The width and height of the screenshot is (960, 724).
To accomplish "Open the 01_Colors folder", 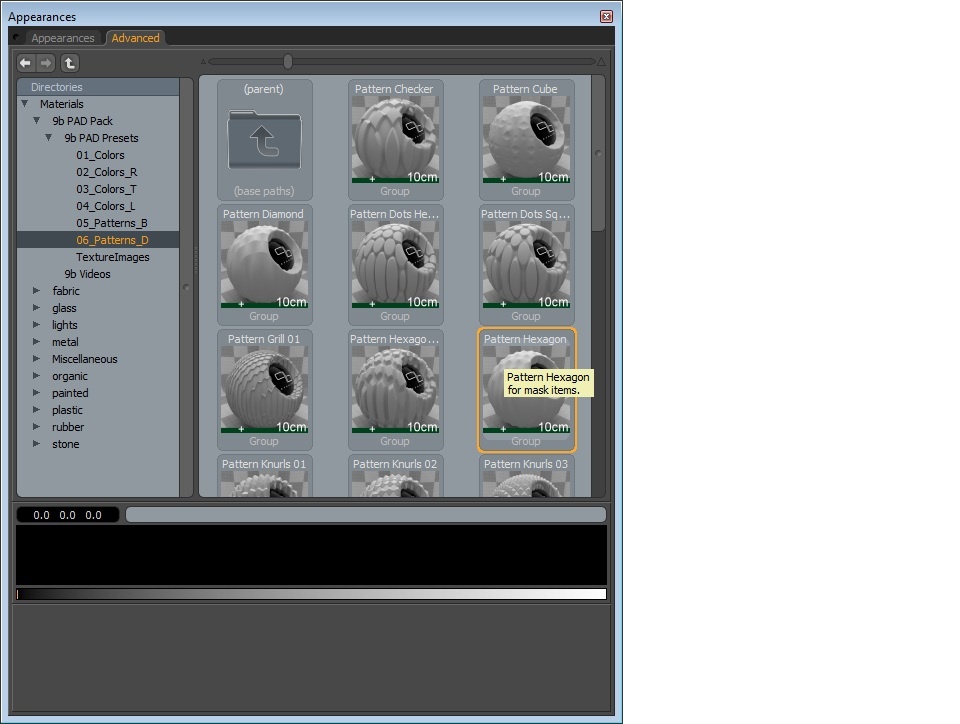I will pyautogui.click(x=100, y=155).
